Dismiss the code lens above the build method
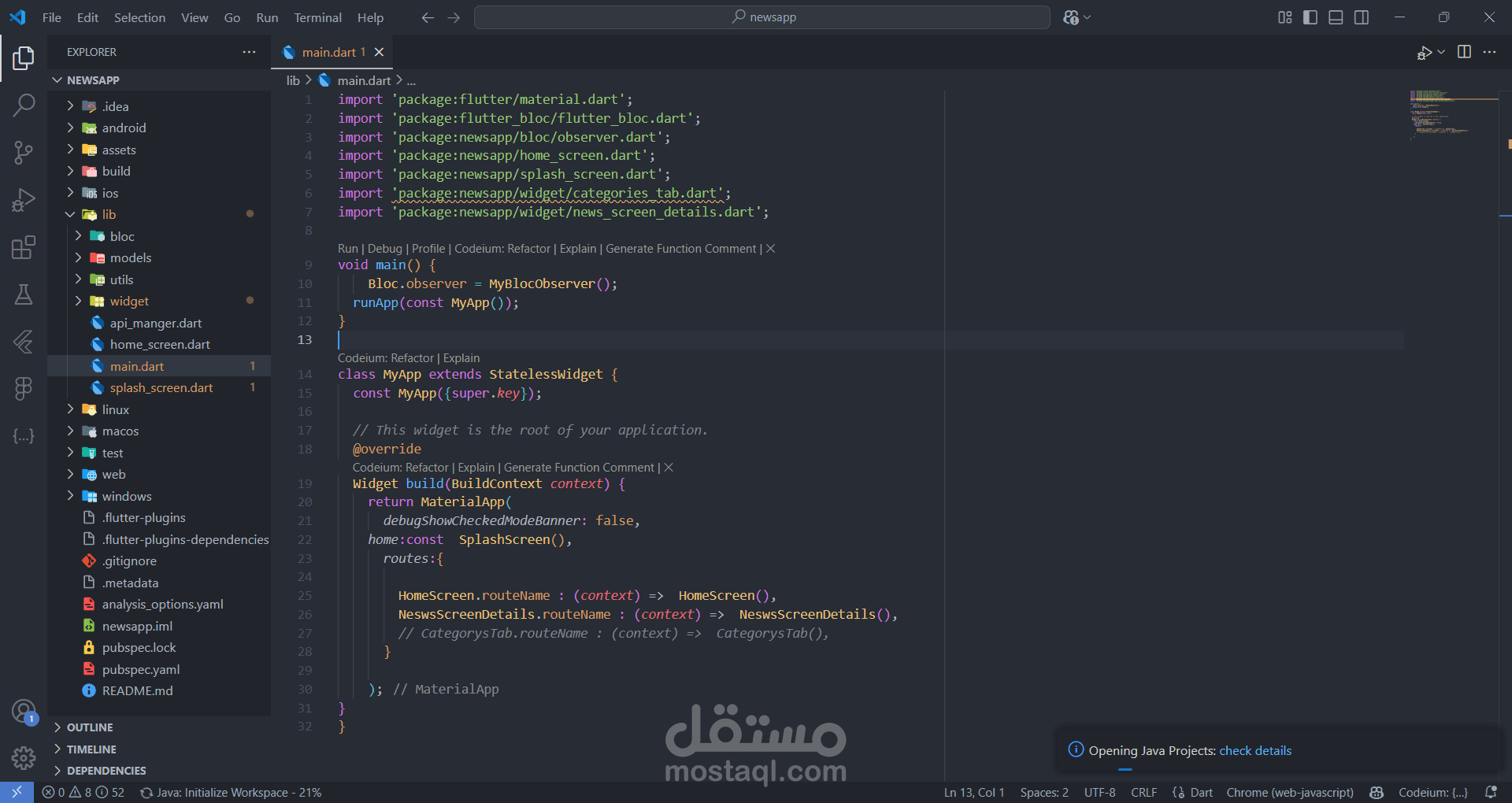The height and width of the screenshot is (803, 1512). (669, 468)
